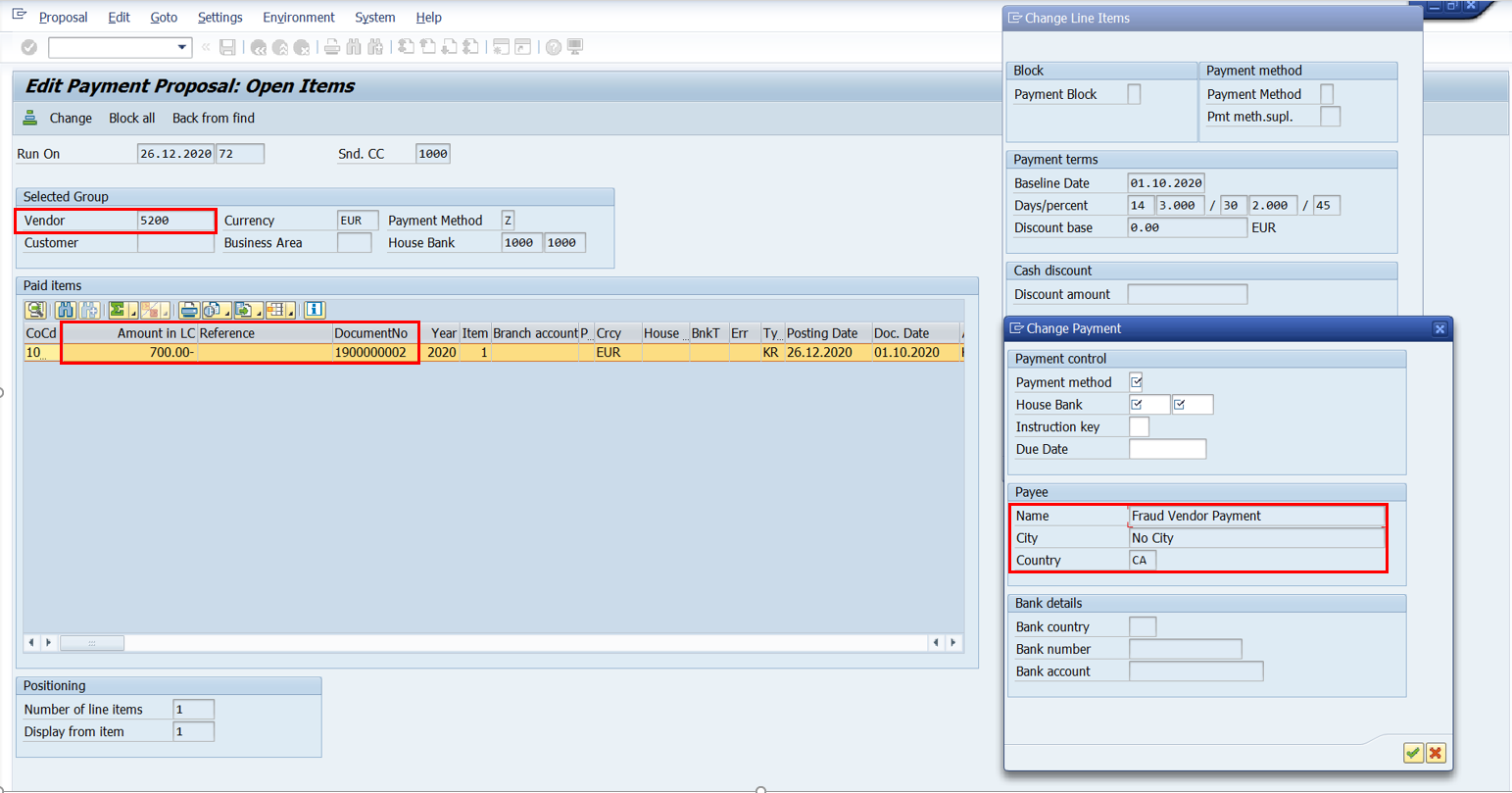
Task: Open the Environment menu
Action: tap(299, 17)
